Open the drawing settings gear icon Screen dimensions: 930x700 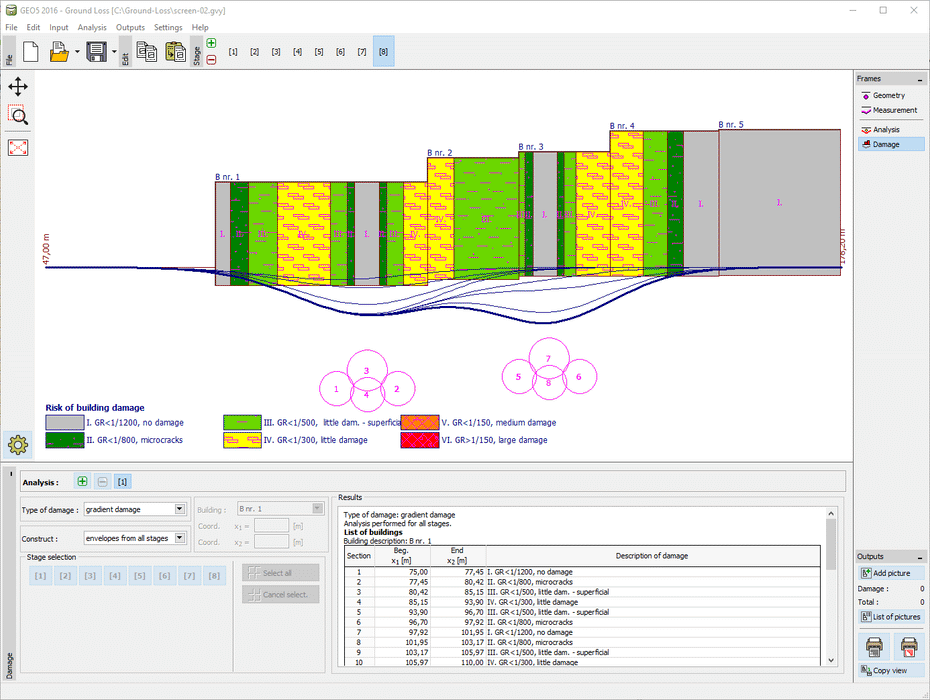click(18, 445)
